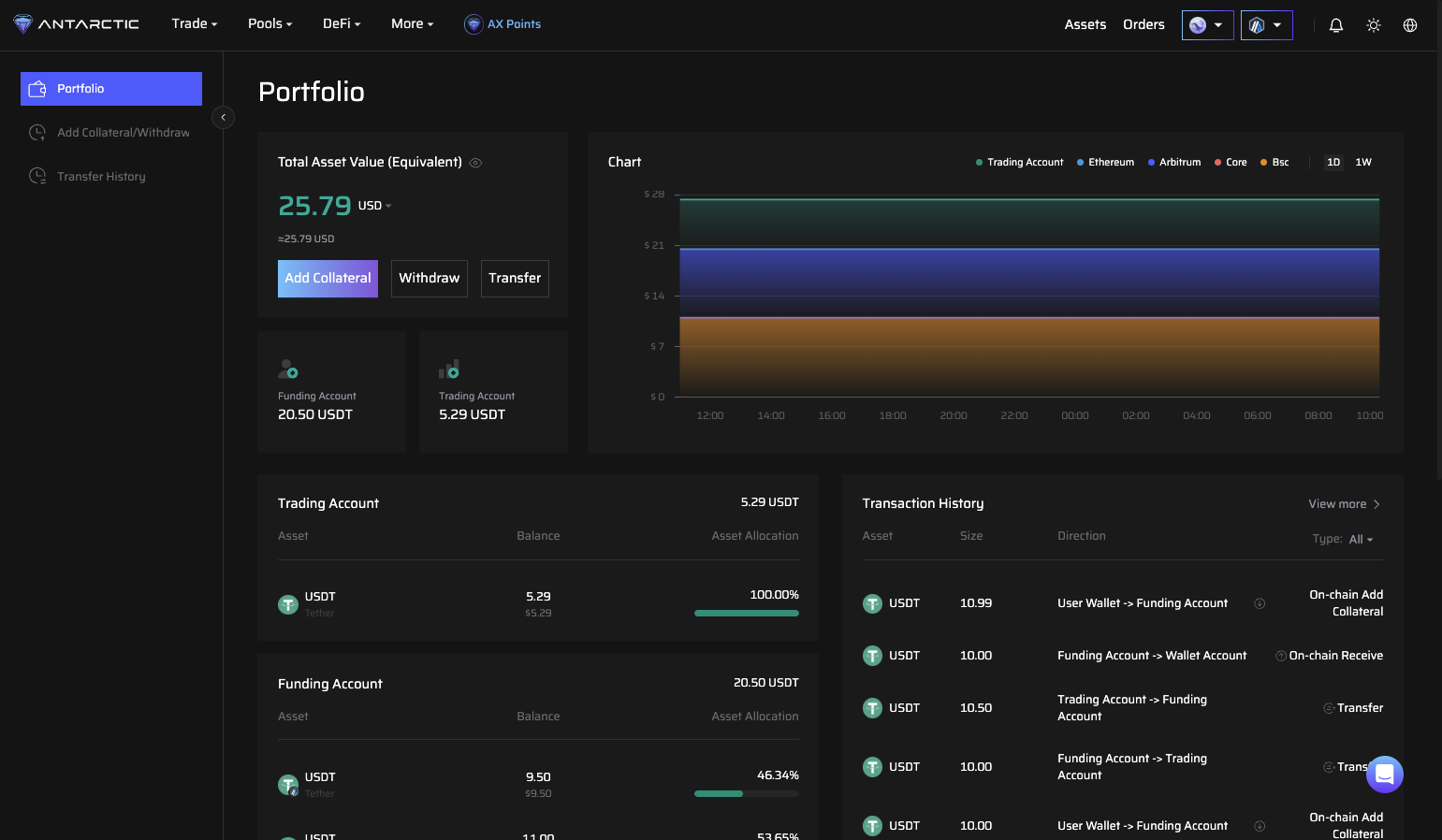Click the AX Points diamond icon
Image resolution: width=1442 pixels, height=840 pixels.
point(473,24)
